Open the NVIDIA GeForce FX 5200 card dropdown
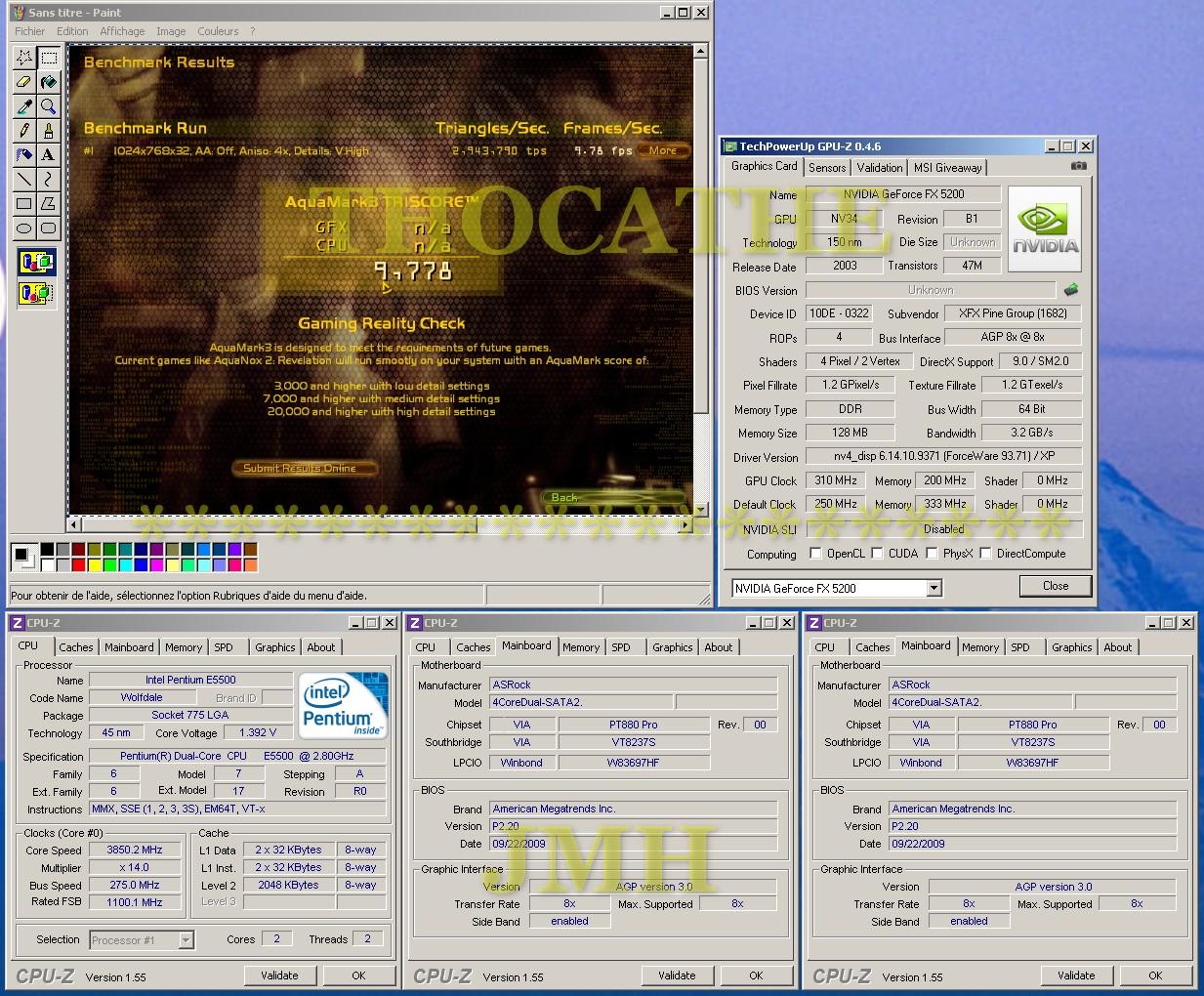 (x=934, y=588)
